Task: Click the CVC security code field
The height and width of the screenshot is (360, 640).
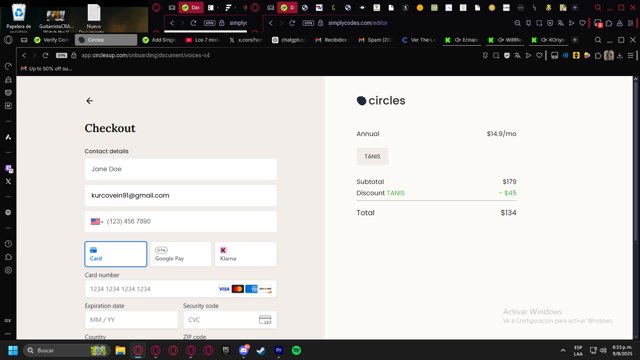Action: click(x=230, y=320)
